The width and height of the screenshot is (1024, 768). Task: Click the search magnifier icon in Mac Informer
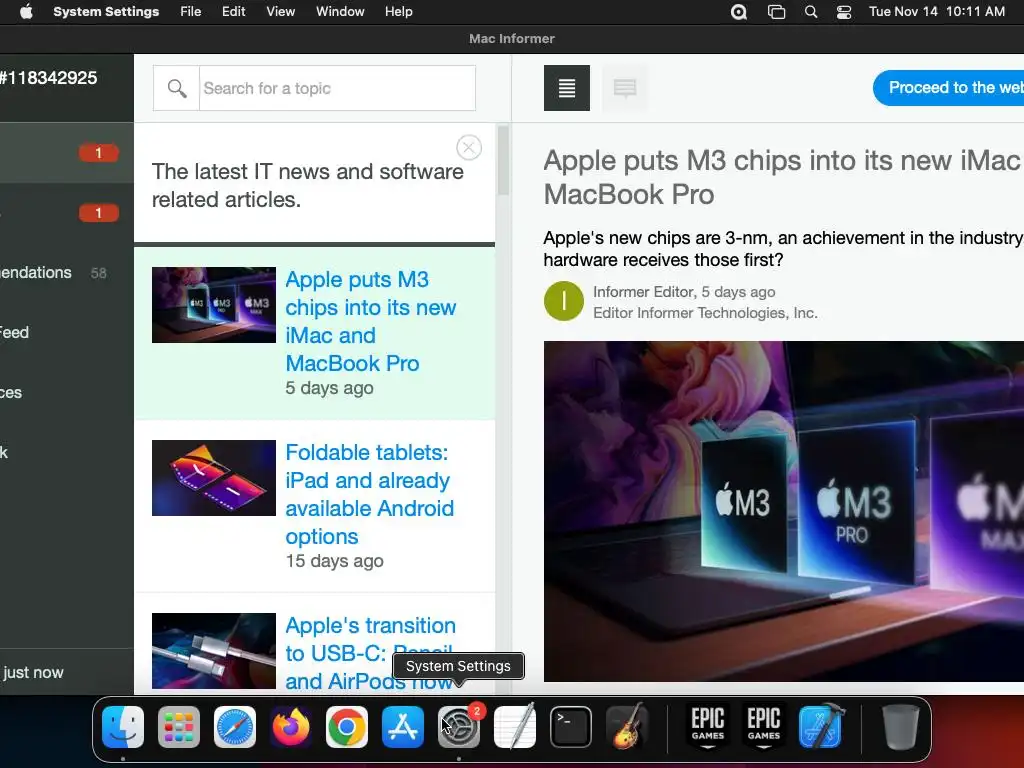click(x=176, y=88)
